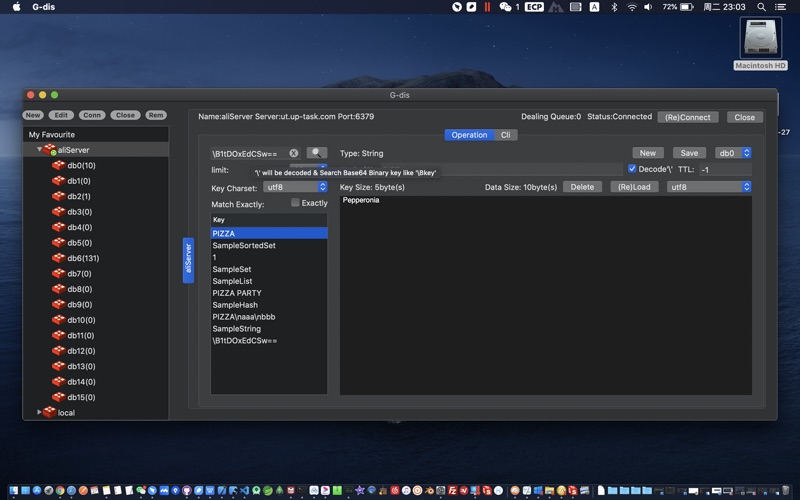Open the Apple menu
800x500 pixels.
click(x=16, y=7)
